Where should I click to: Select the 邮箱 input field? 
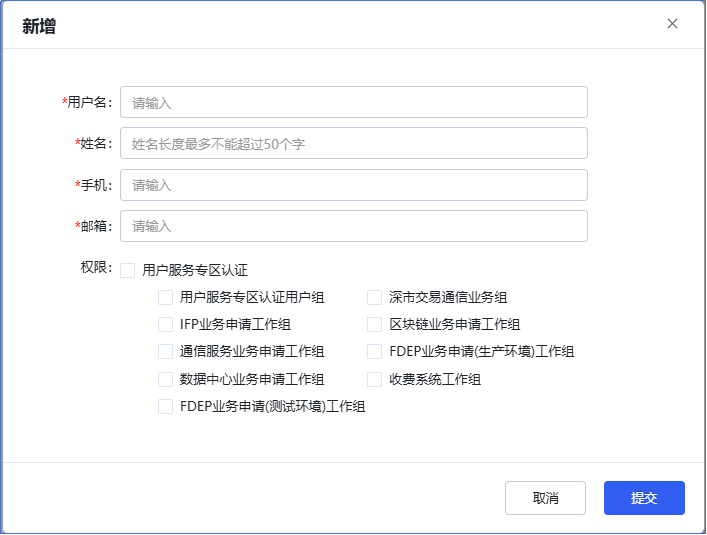click(x=353, y=226)
